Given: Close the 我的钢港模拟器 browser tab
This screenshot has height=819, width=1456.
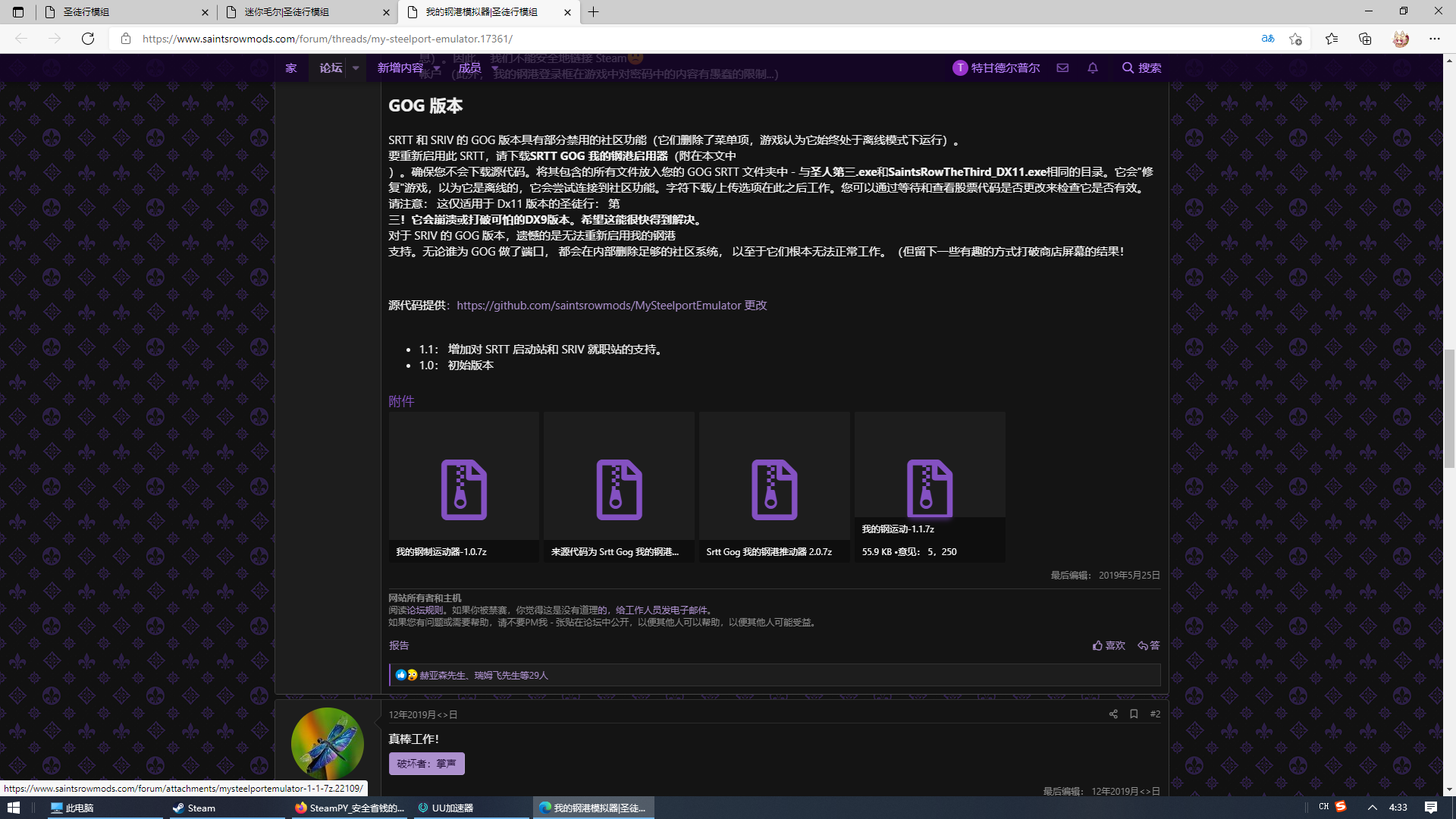Looking at the screenshot, I should [568, 12].
